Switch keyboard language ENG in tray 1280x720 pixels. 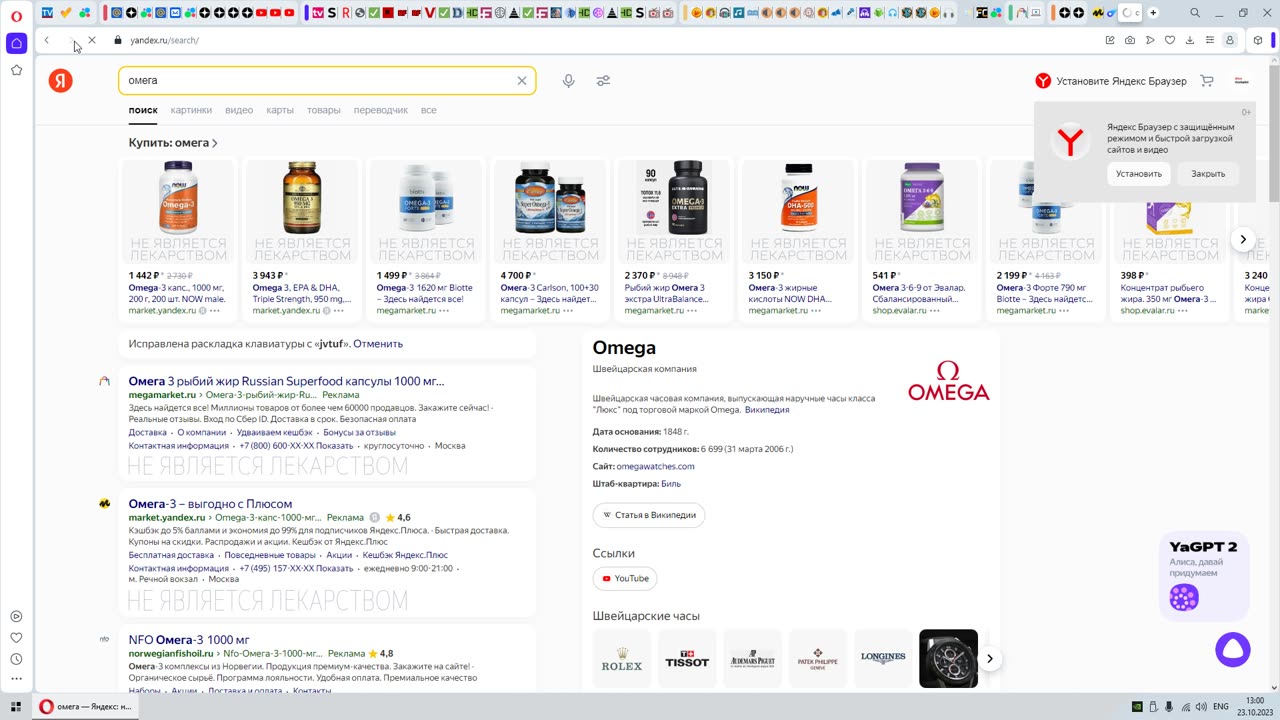coord(1221,706)
